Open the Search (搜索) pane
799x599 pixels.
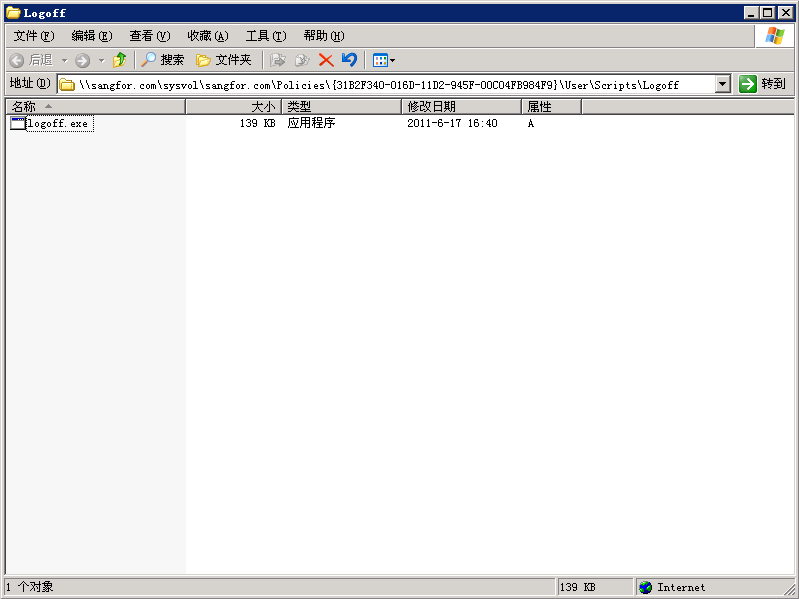coord(162,60)
